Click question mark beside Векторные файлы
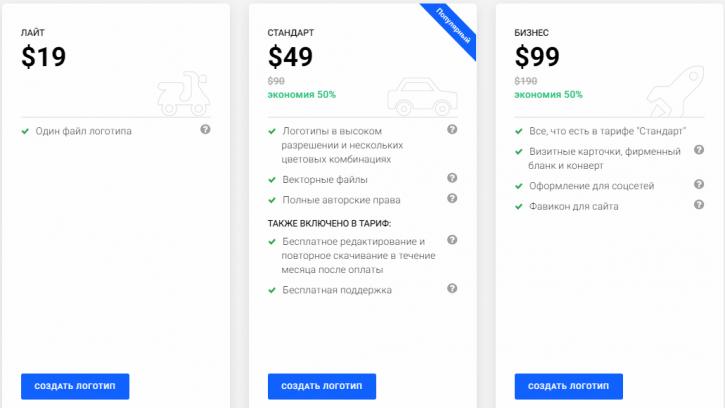The height and width of the screenshot is (408, 725). coord(452,178)
